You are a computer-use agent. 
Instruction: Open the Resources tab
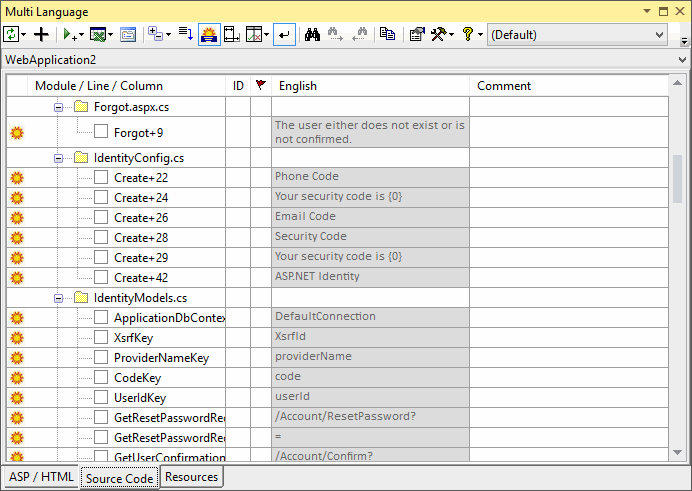click(x=191, y=477)
